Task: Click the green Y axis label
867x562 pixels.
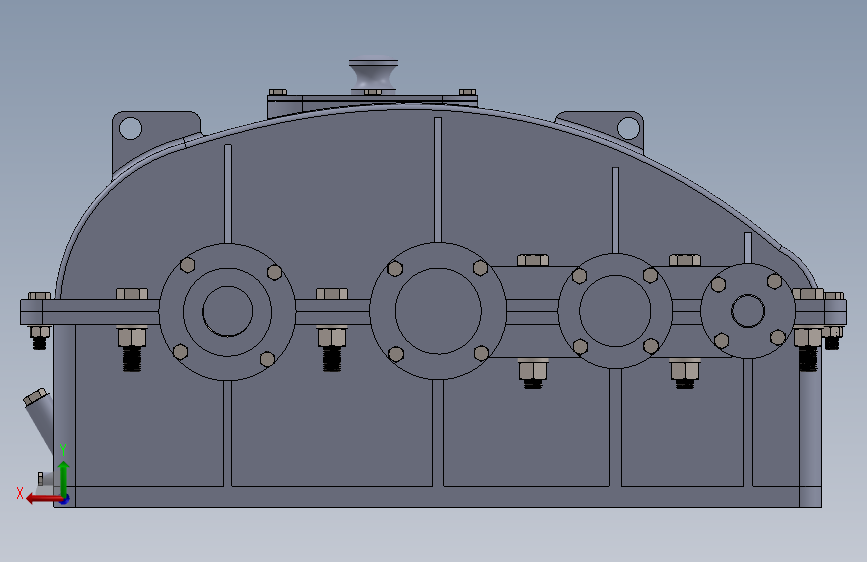Action: [63, 450]
